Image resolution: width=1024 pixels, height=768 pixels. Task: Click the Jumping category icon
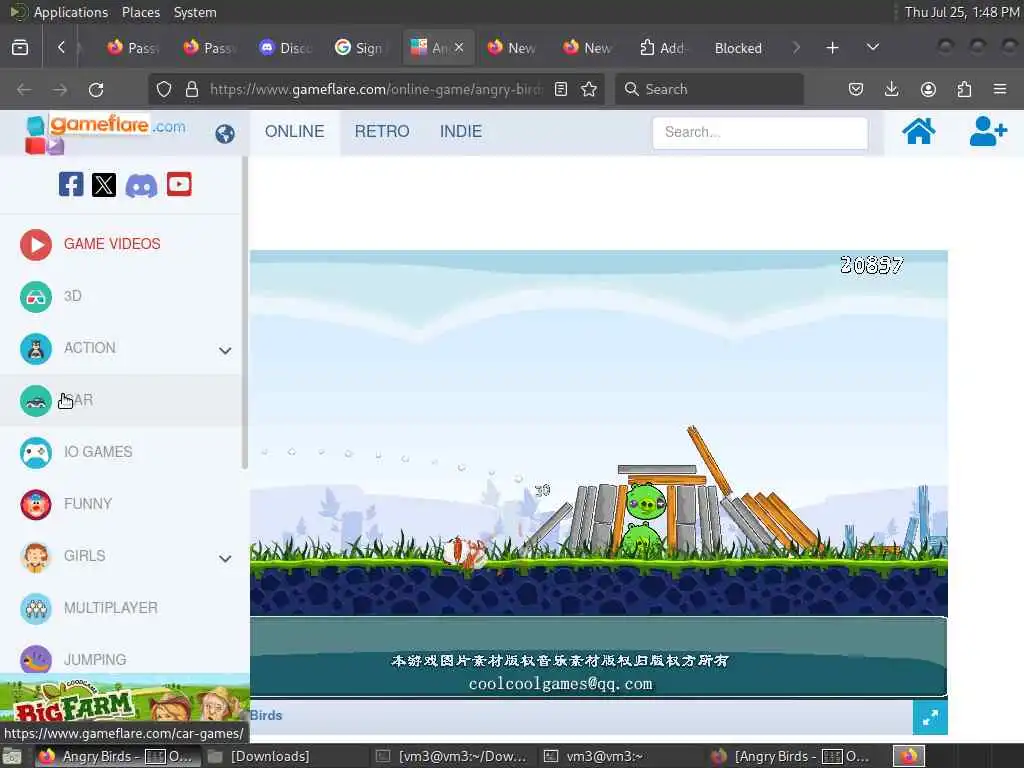36,659
